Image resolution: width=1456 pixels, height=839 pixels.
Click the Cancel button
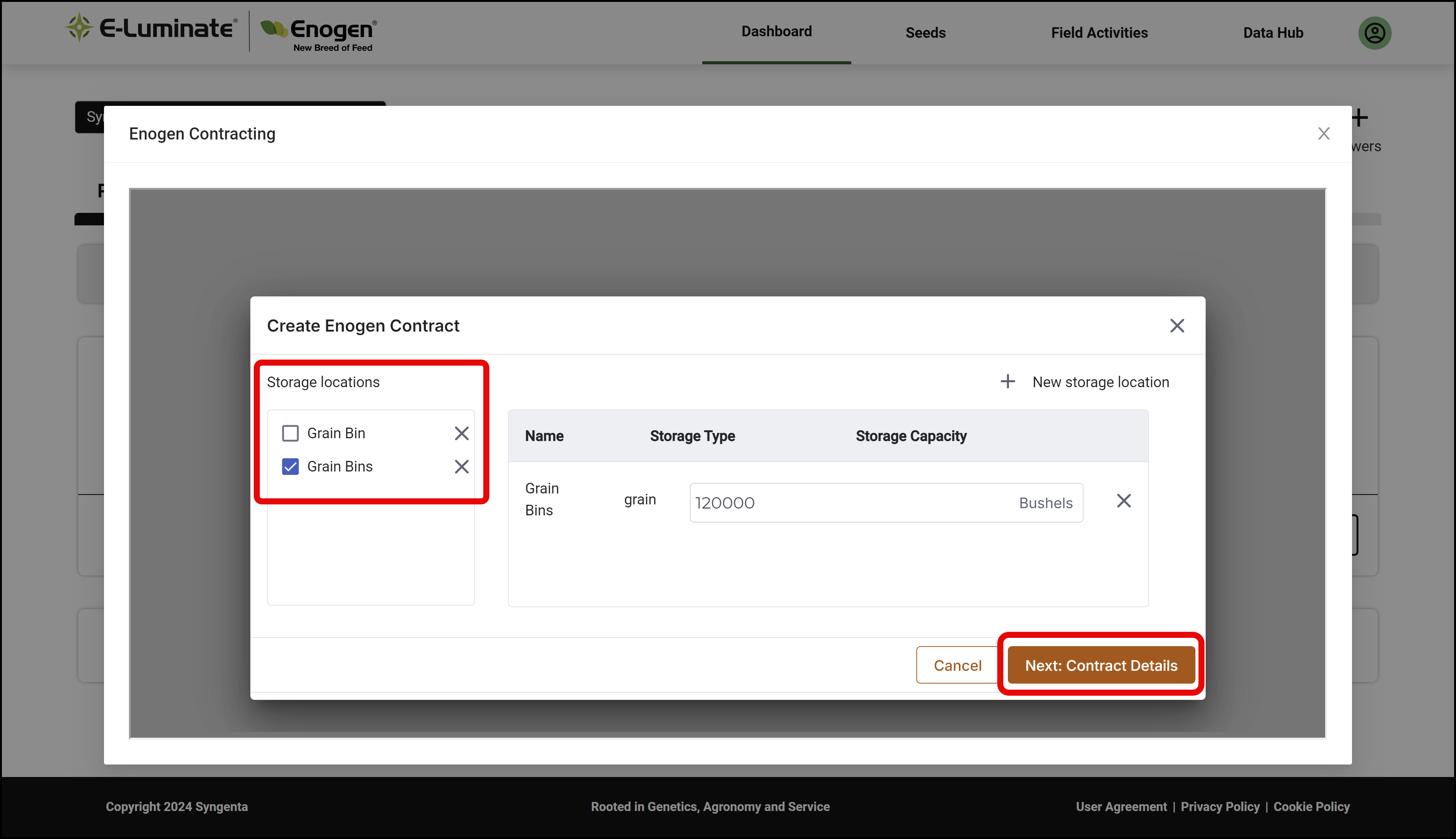pos(957,665)
